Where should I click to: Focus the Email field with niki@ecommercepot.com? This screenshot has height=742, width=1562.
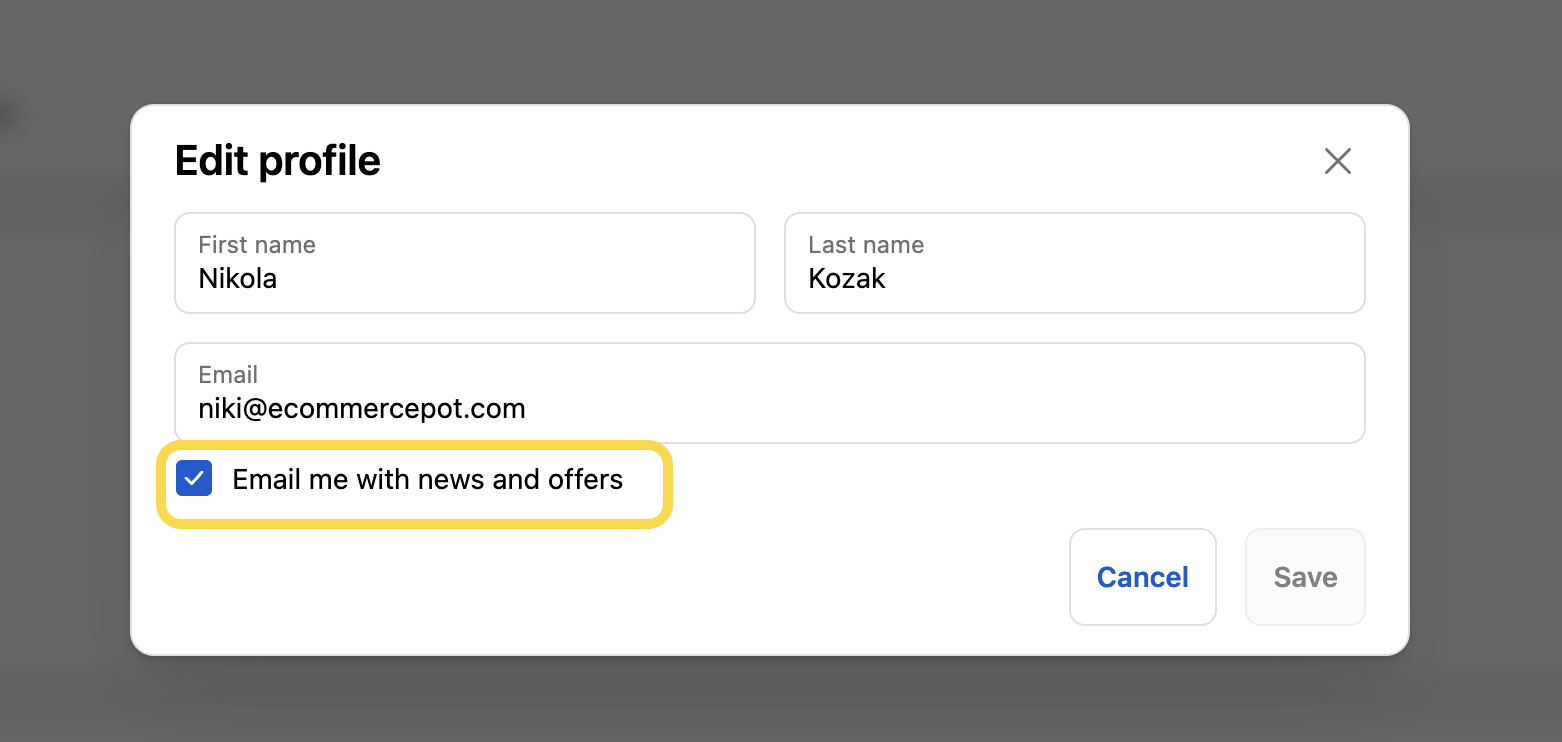[x=770, y=393]
